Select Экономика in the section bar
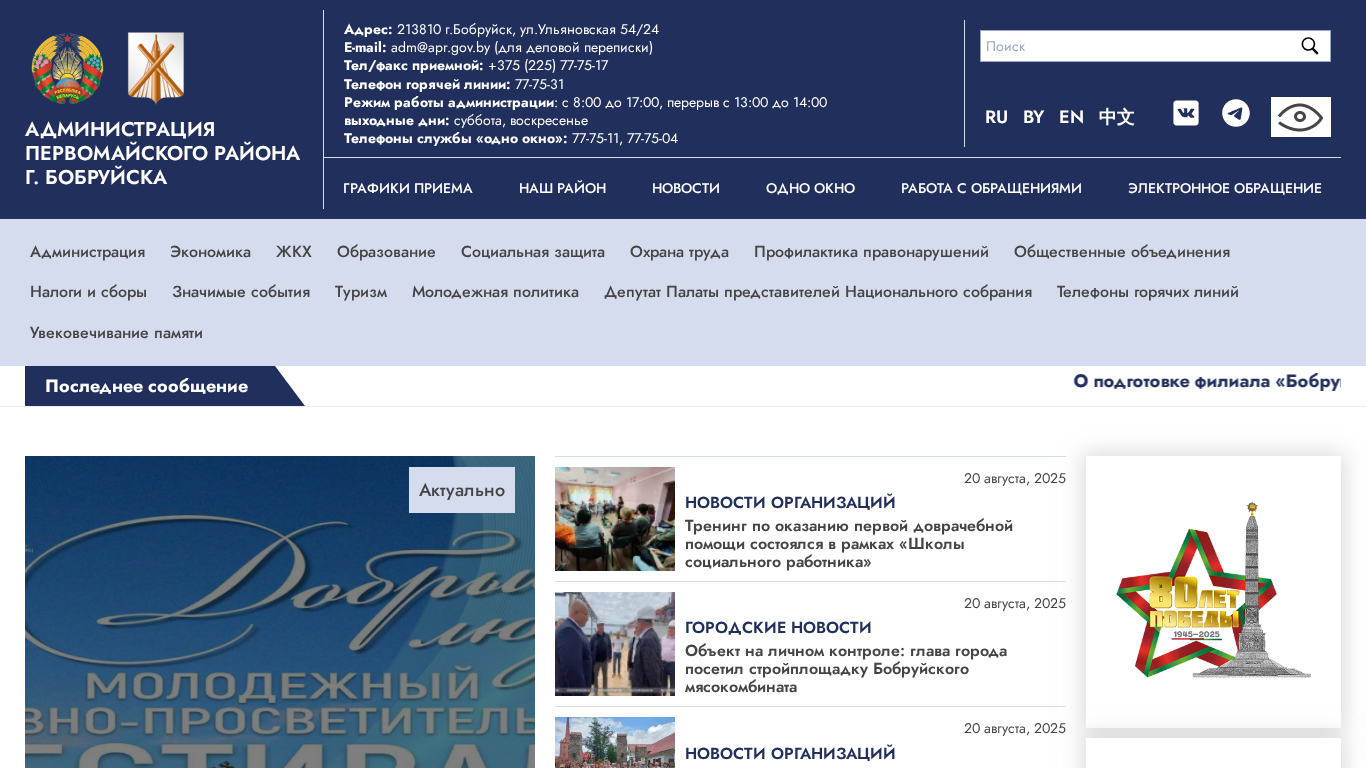 (210, 252)
